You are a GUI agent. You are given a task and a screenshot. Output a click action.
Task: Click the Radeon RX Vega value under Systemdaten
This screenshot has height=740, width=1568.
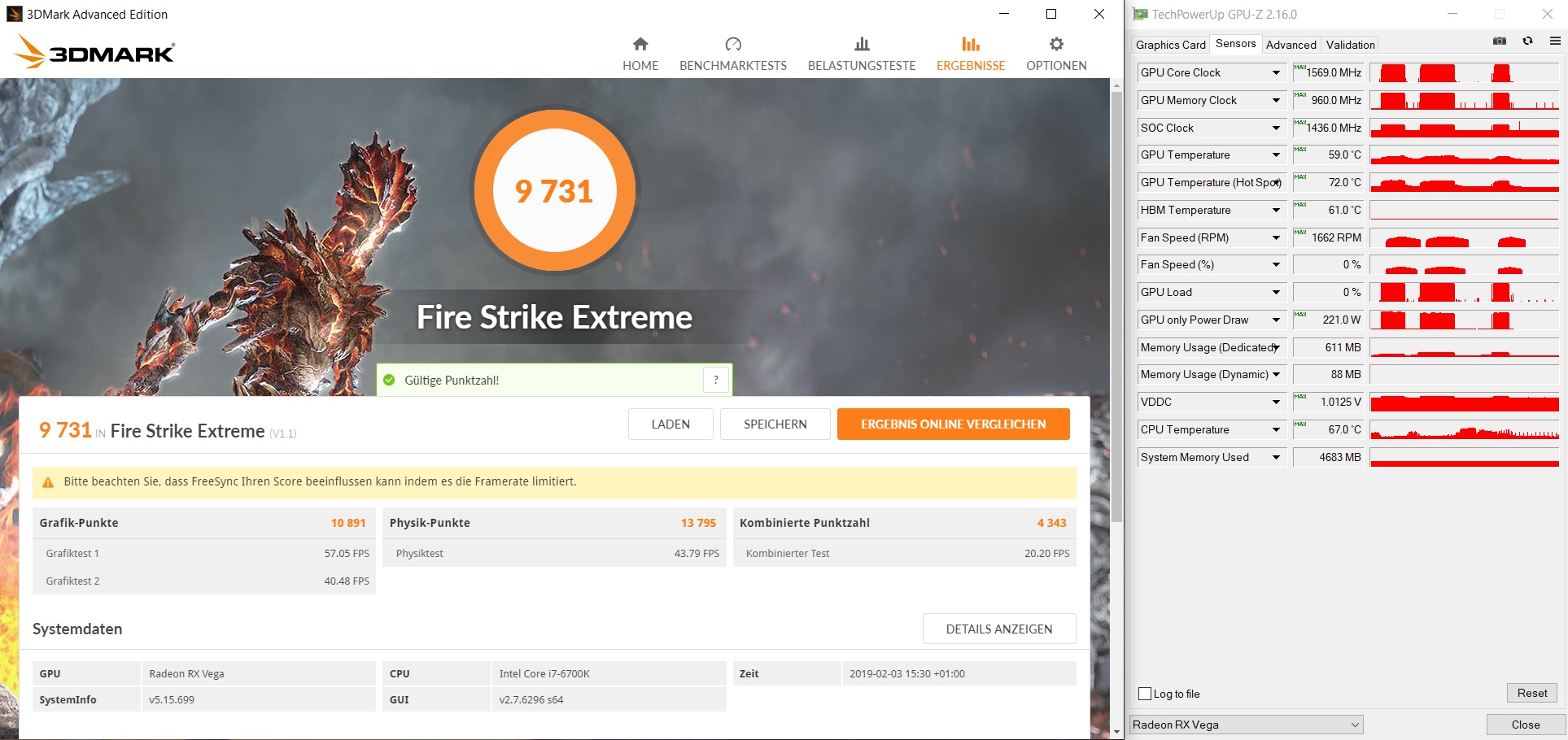click(186, 674)
